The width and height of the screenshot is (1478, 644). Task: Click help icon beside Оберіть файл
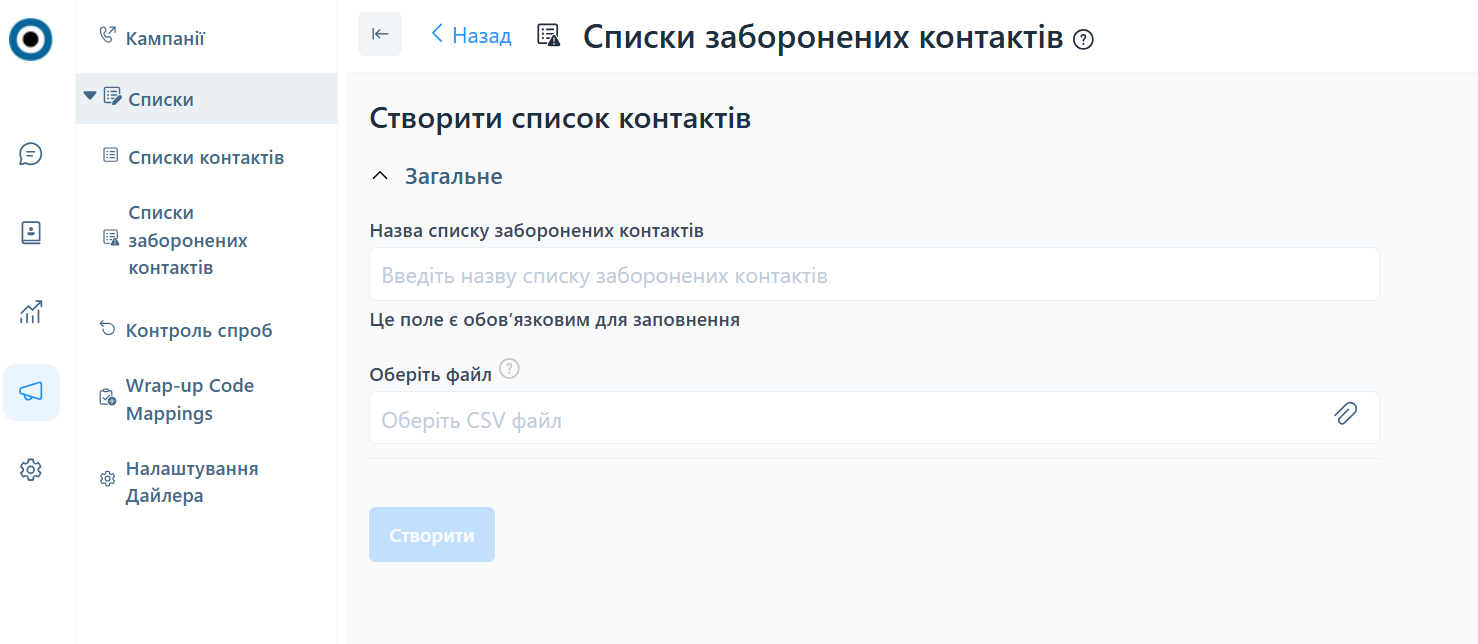[x=510, y=369]
